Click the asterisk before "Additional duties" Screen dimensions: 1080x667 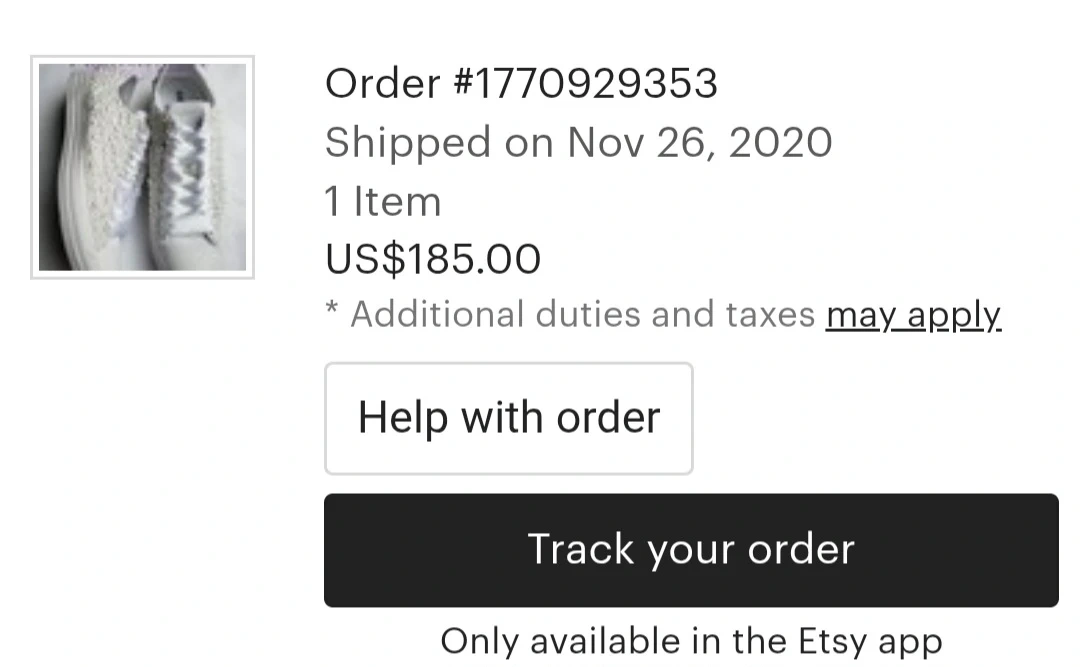(x=332, y=312)
